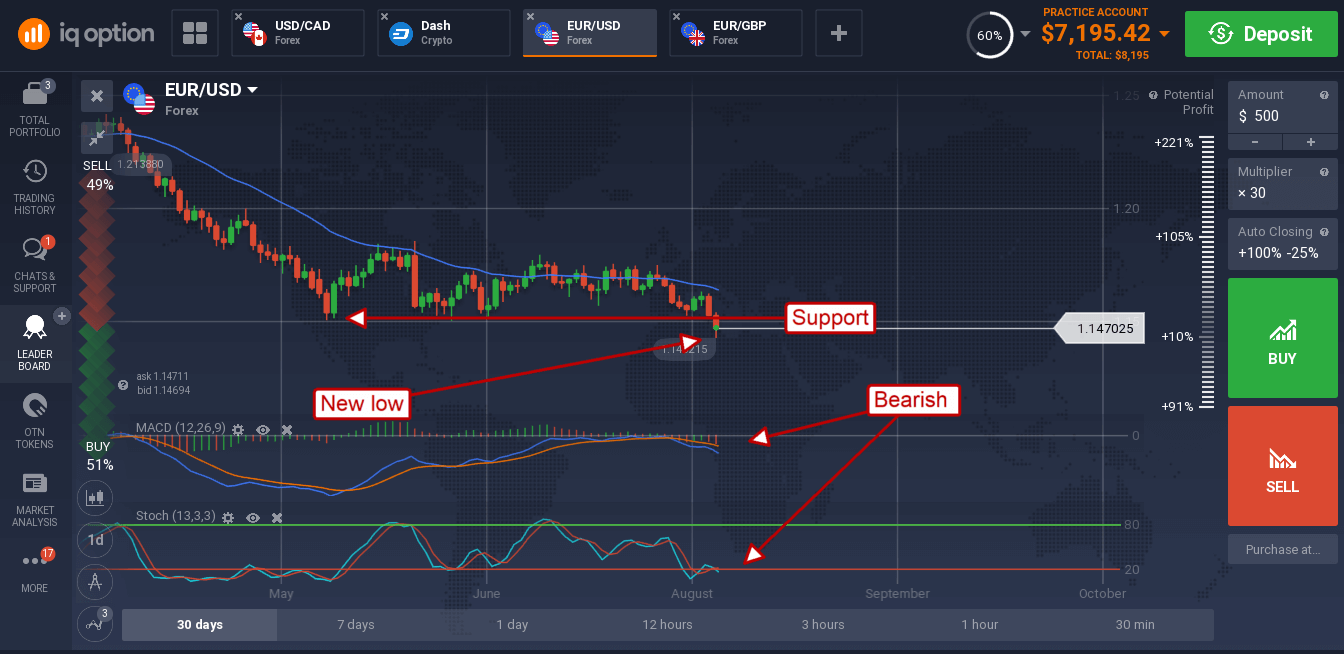The height and width of the screenshot is (654, 1344).
Task: Open OTN Tokens section
Action: (x=34, y=421)
